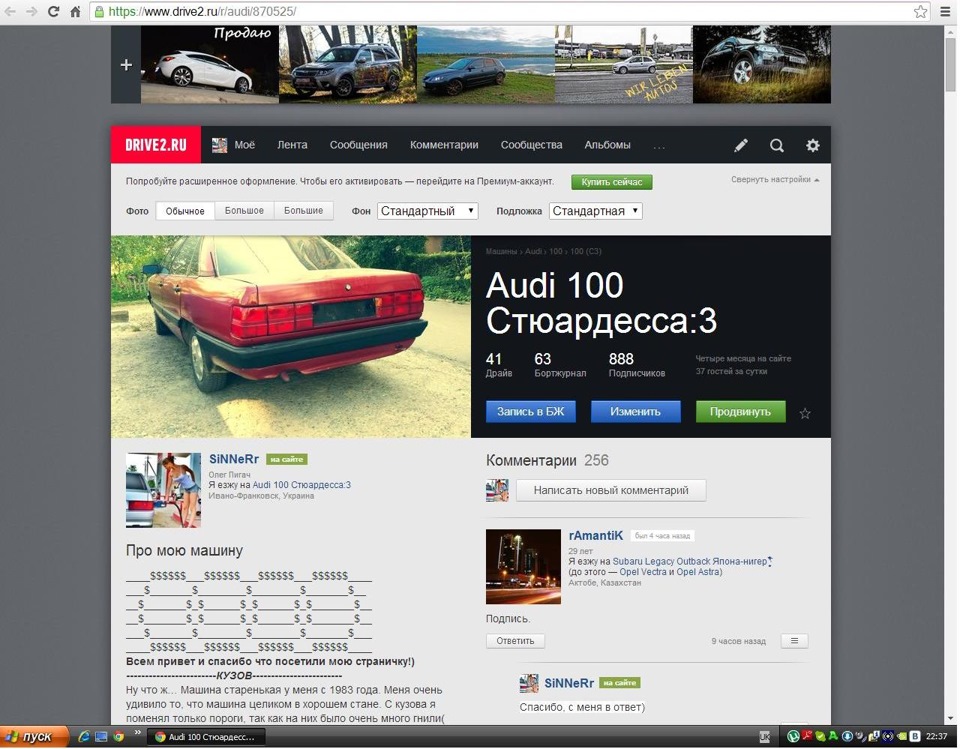The width and height of the screenshot is (960, 749).
Task: Open Альбомы menu item
Action: click(607, 145)
